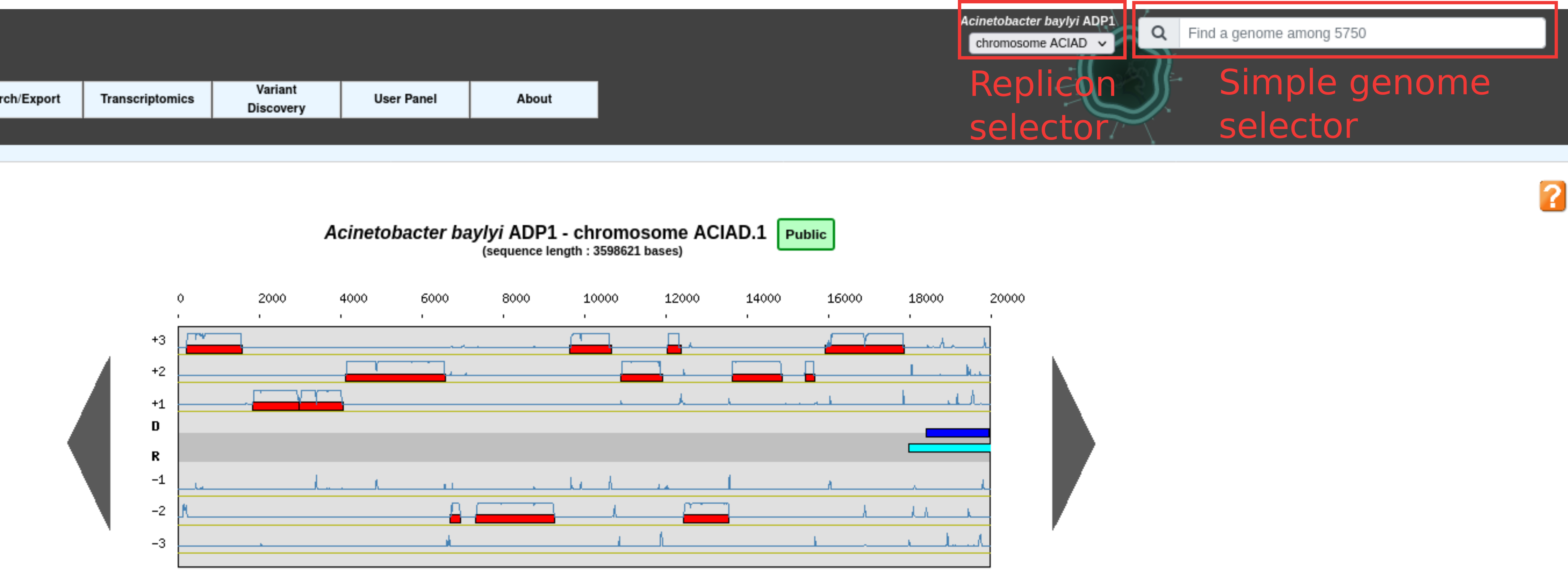Open the About menu
Image resolution: width=1568 pixels, height=578 pixels.
534,99
